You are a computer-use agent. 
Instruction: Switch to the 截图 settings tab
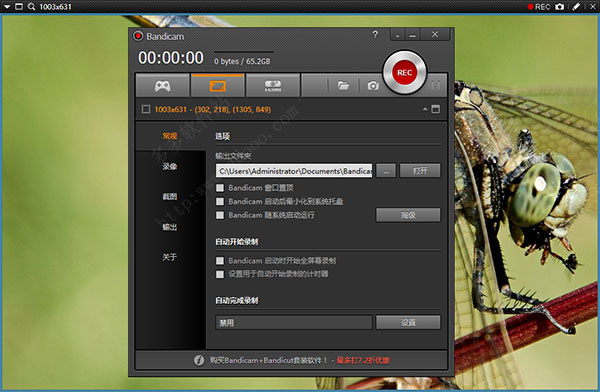(x=170, y=196)
